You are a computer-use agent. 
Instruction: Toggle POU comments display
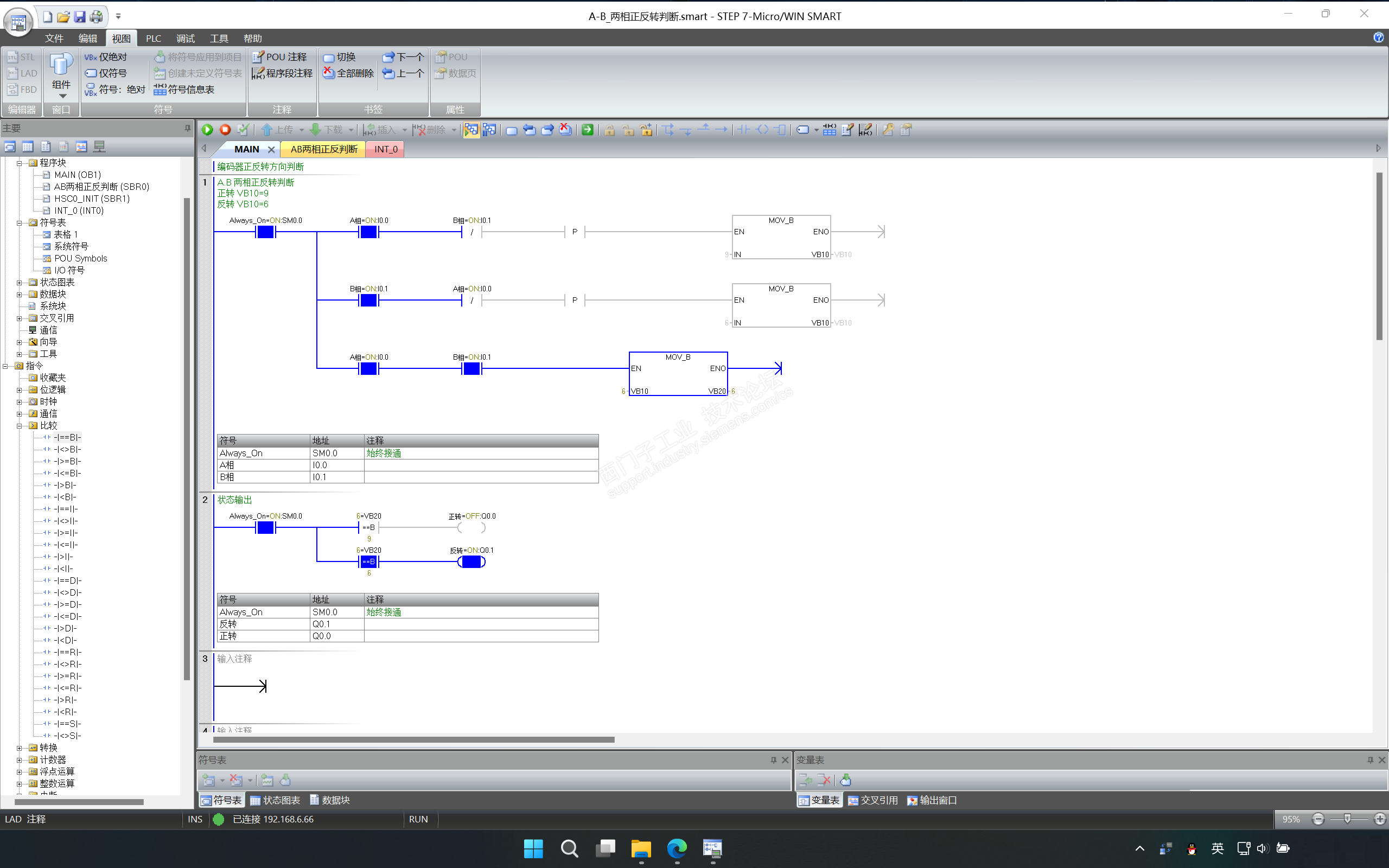click(x=280, y=57)
